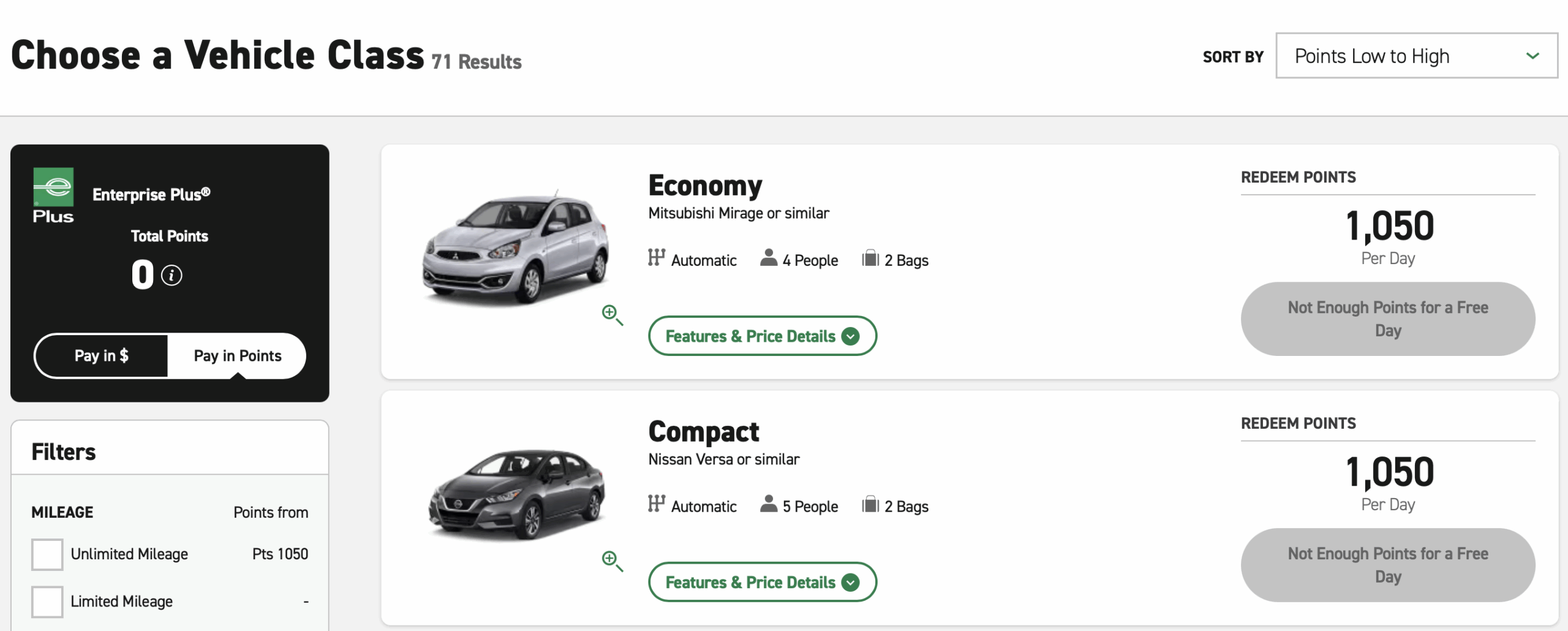The width and height of the screenshot is (1568, 631).
Task: Click the Compact 5 People passenger icon
Action: pos(768,504)
